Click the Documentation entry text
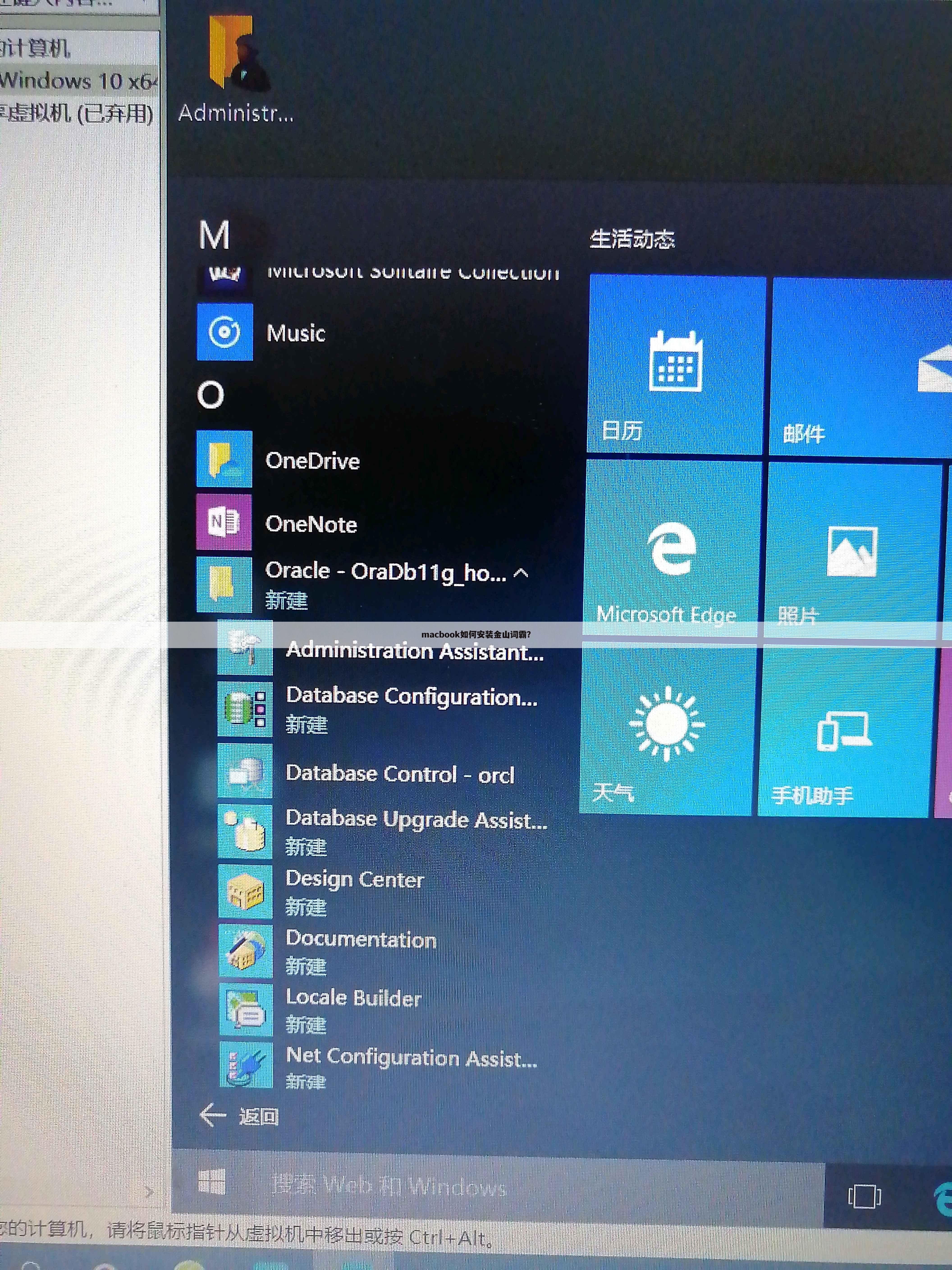The image size is (952, 1270). point(362,939)
